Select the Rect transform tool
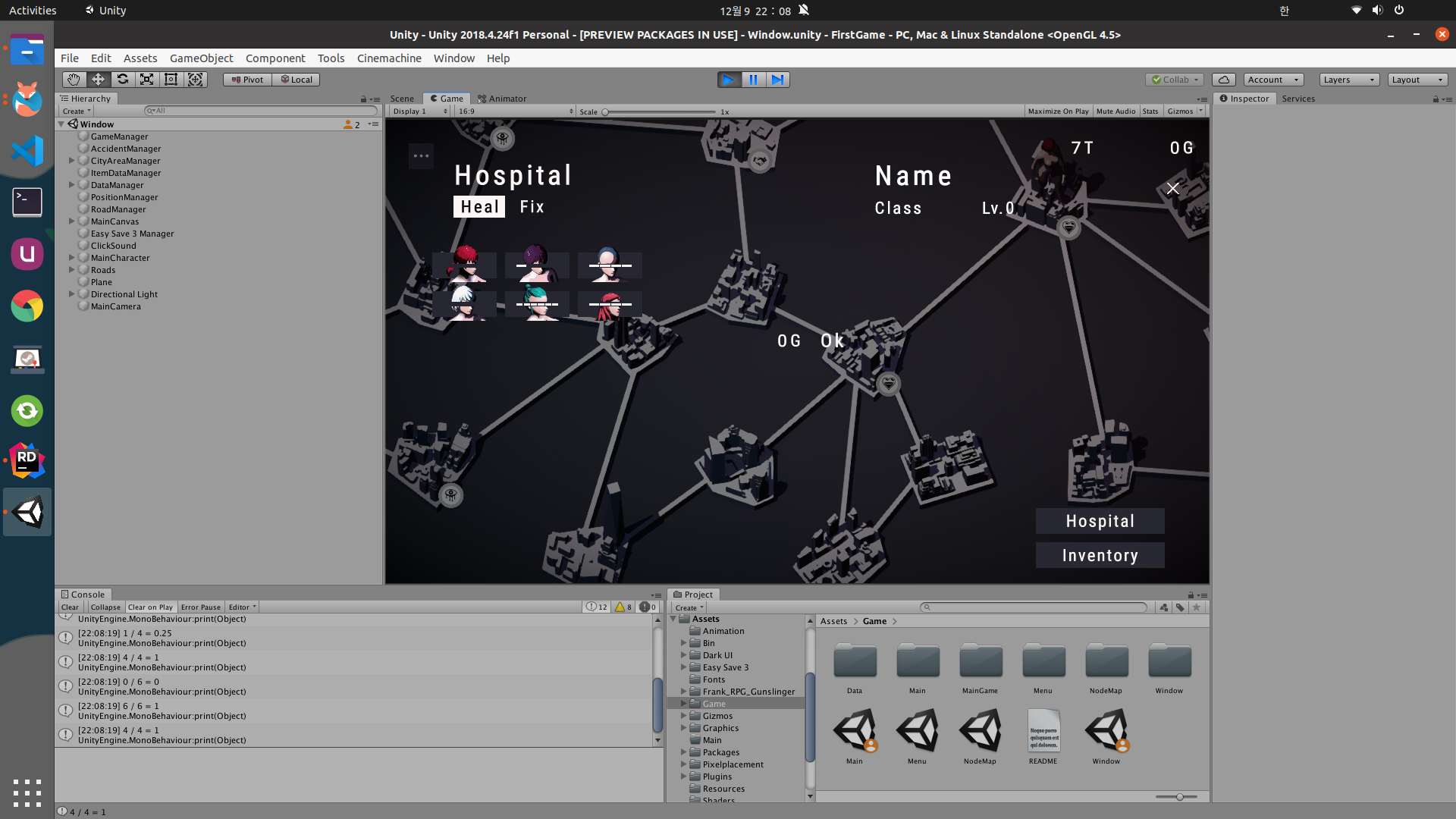1456x819 pixels. (x=171, y=80)
